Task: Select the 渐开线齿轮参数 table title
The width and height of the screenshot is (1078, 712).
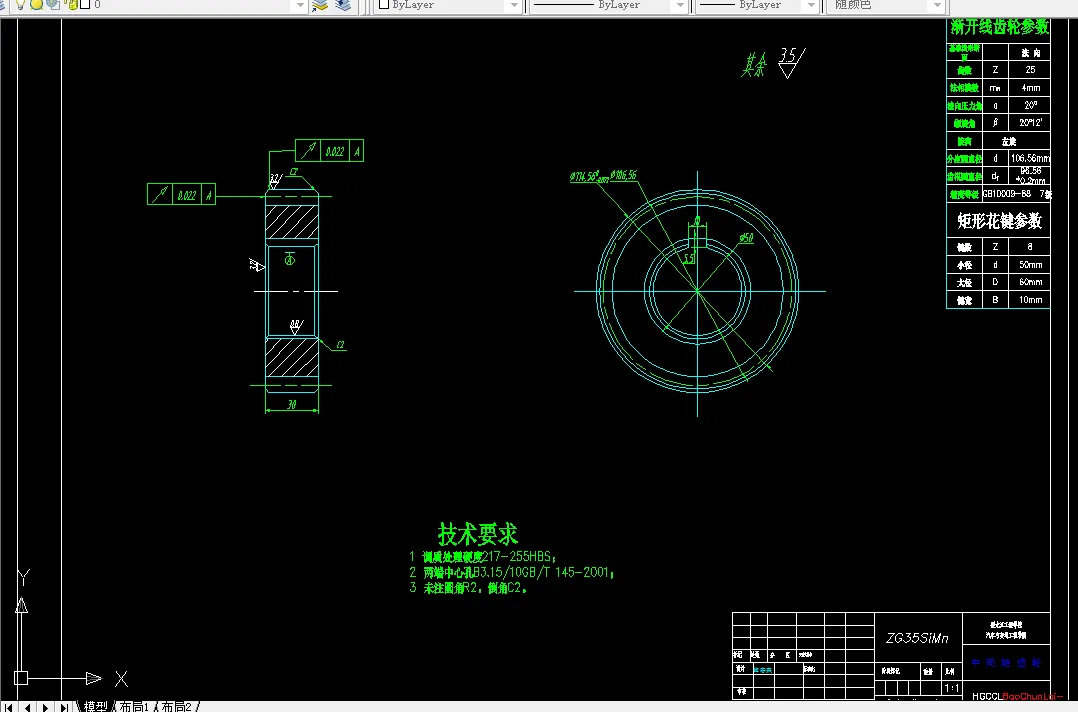Action: [1000, 27]
